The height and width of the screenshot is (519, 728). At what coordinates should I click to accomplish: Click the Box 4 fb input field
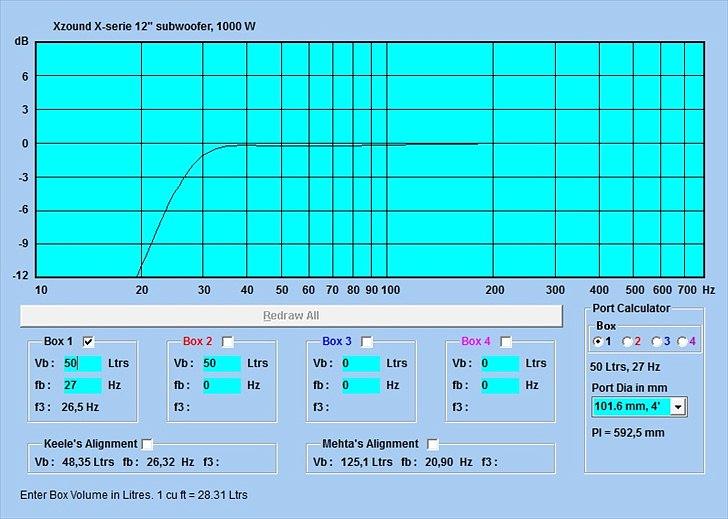[499, 385]
